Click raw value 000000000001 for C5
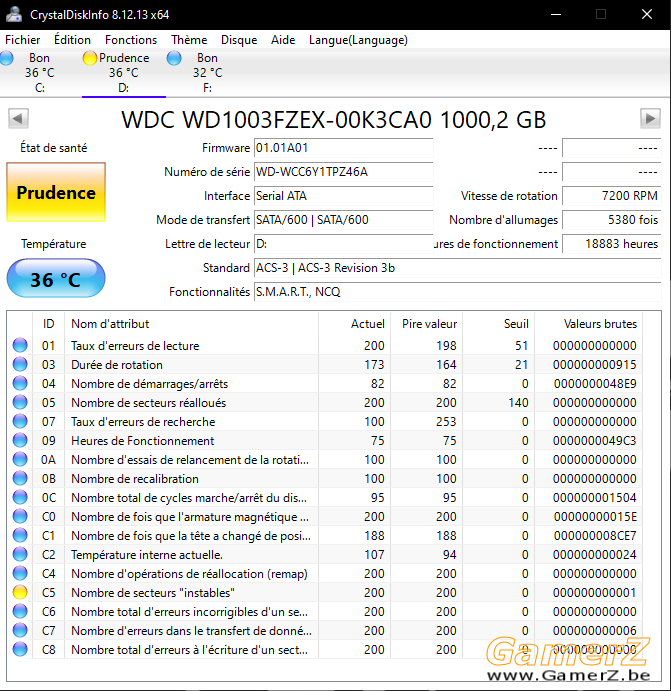Screen dimensions: 671x691 click(x=594, y=592)
